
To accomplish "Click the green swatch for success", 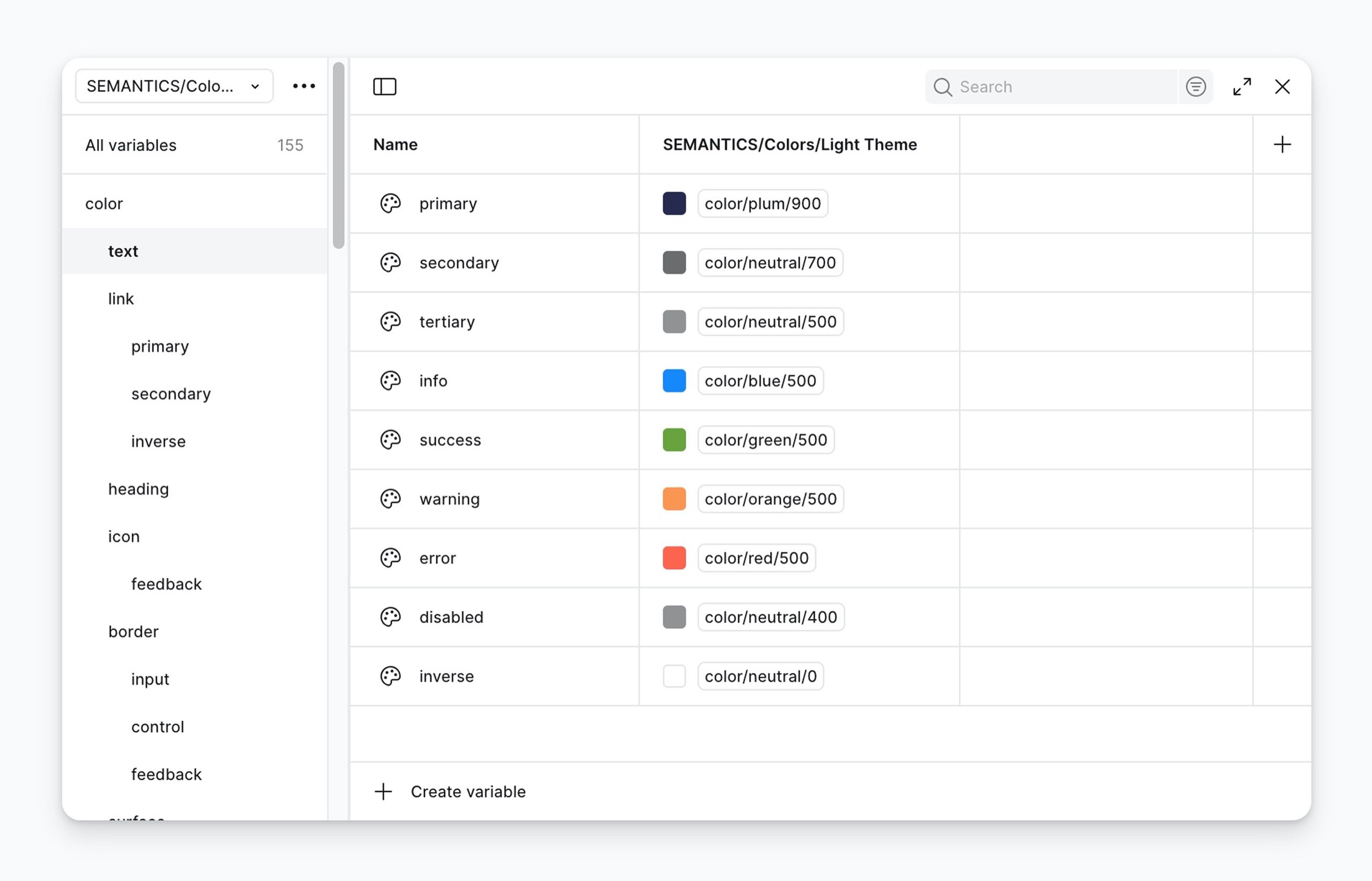I will pos(674,440).
